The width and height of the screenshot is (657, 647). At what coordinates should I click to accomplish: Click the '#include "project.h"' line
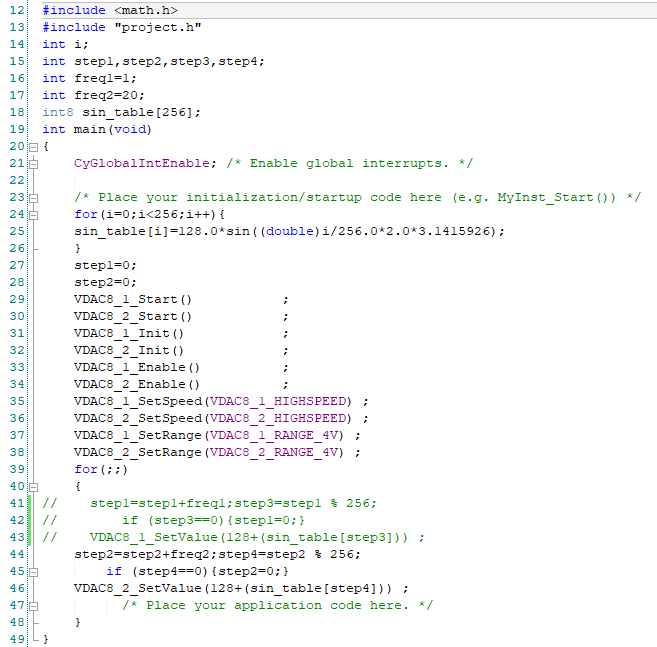(x=122, y=27)
